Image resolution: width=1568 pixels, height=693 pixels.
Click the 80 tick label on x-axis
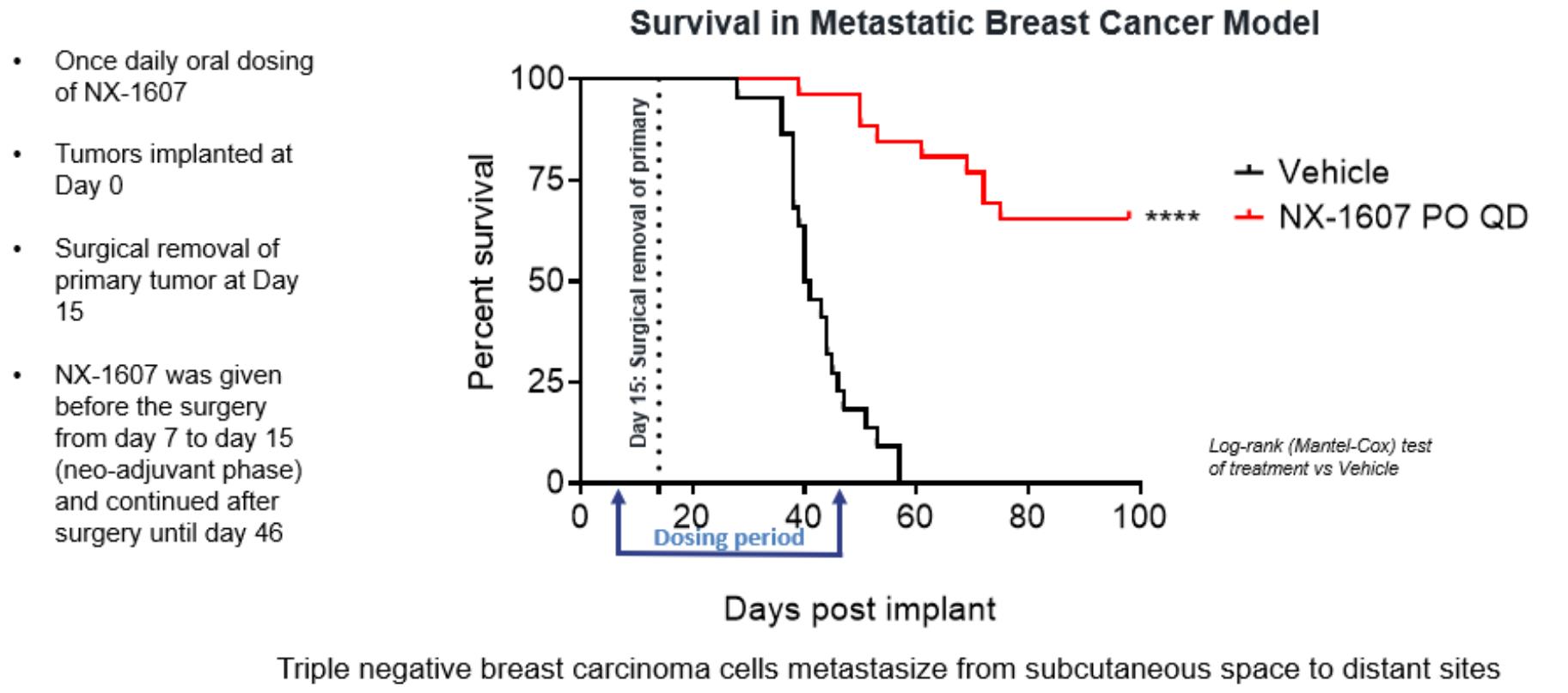[x=1026, y=516]
